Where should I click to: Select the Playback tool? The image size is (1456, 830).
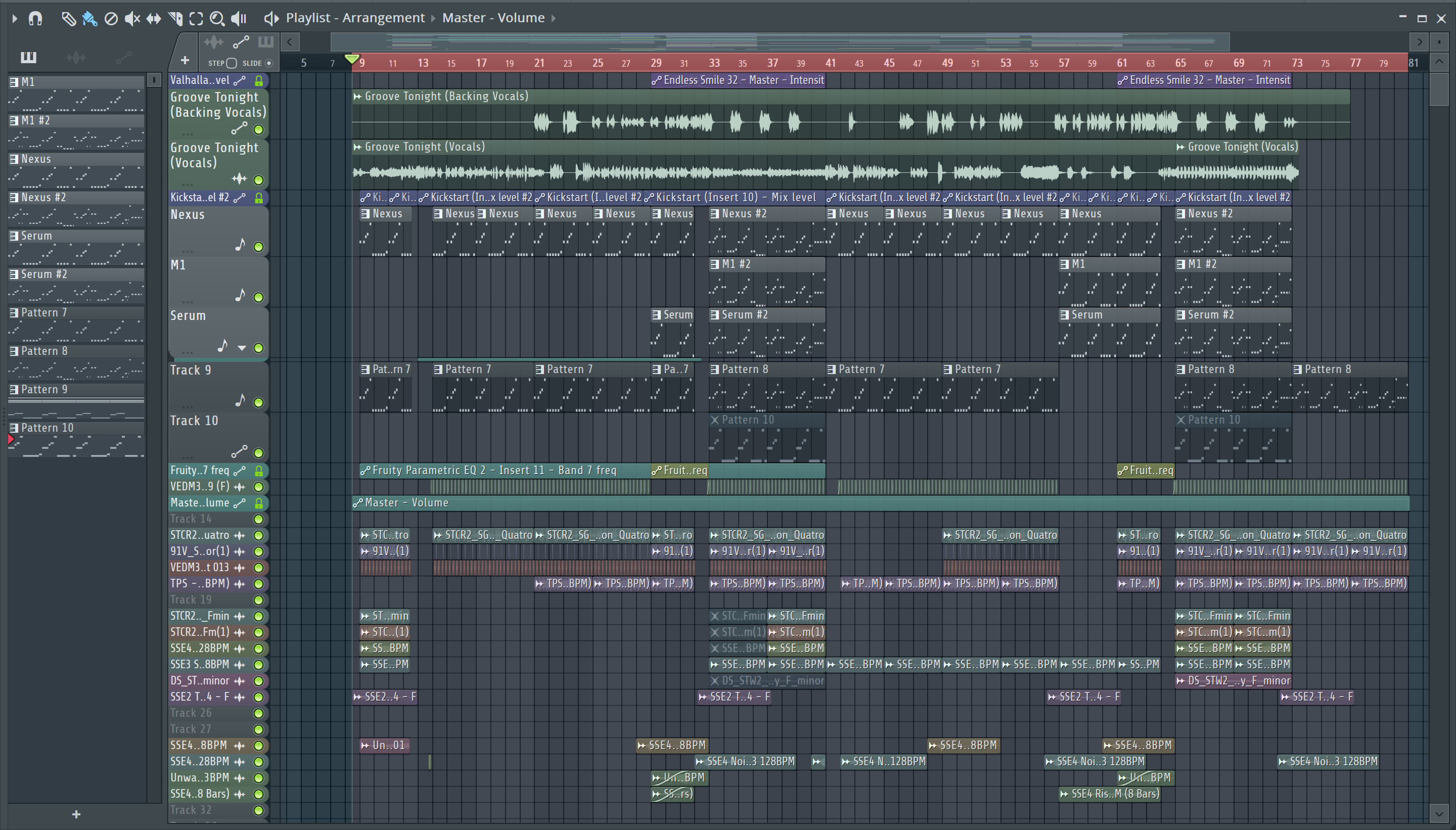(238, 19)
